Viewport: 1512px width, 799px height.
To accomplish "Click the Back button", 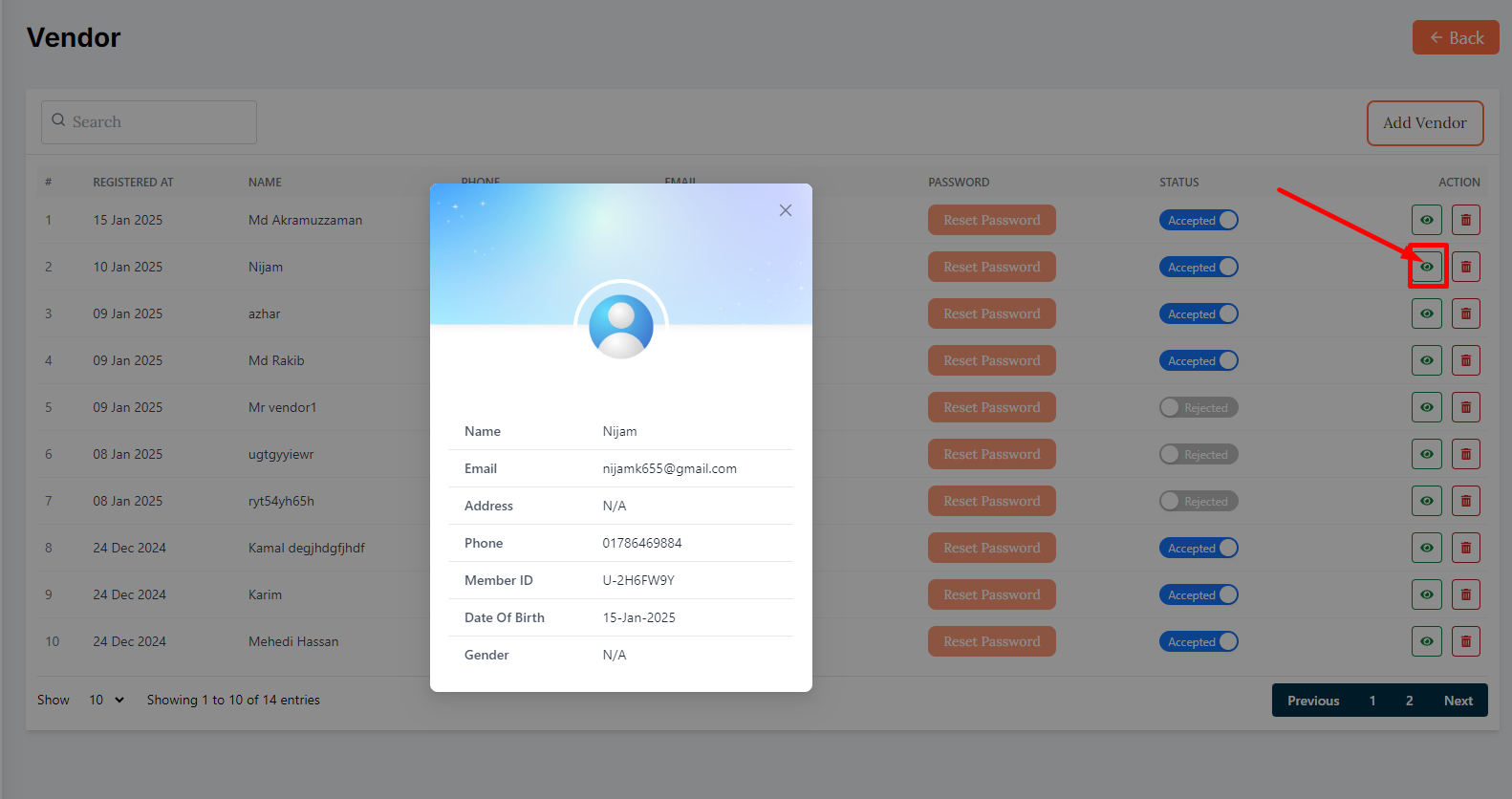I will (1456, 38).
